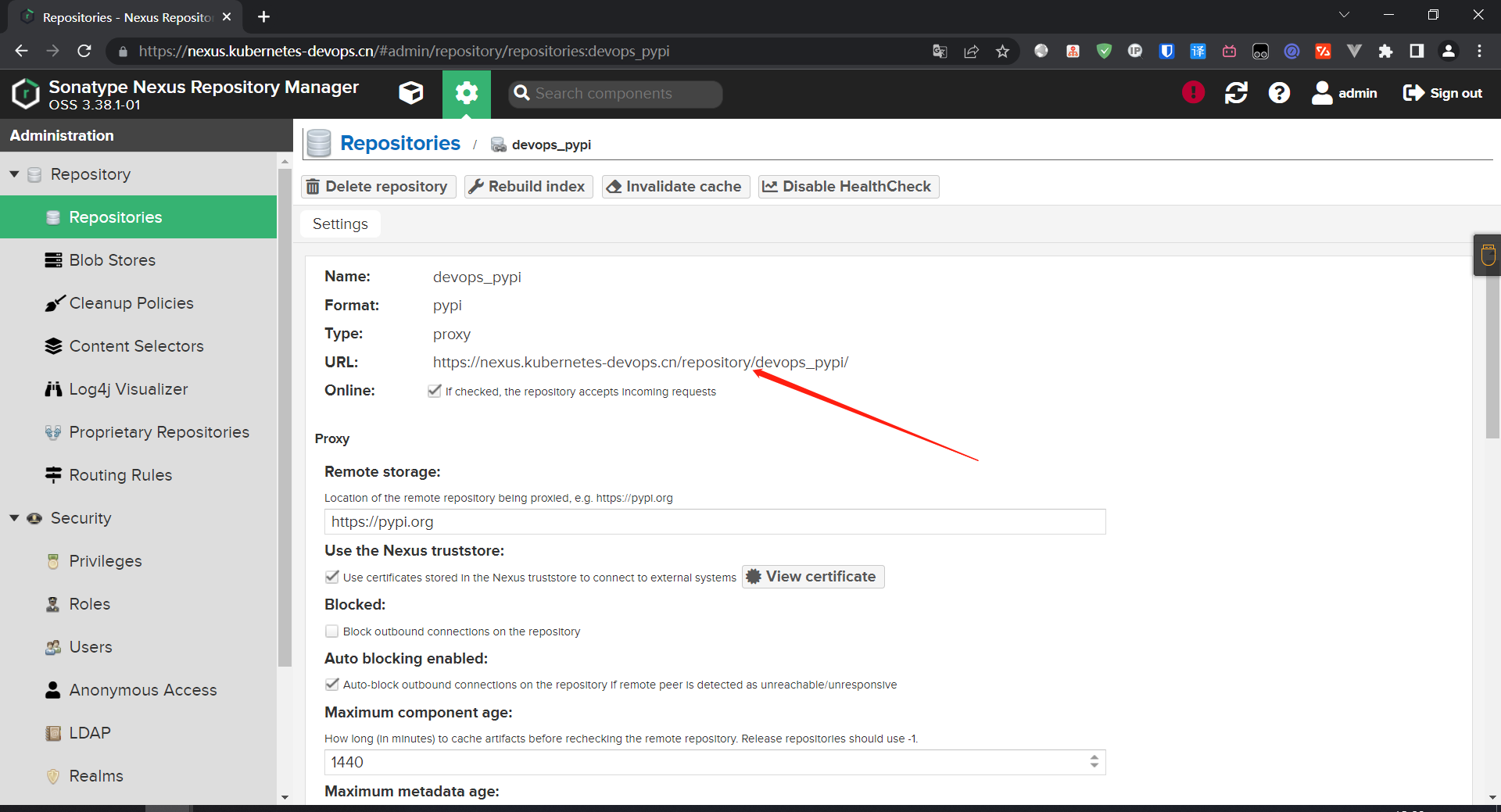This screenshot has height=812, width=1501.
Task: Click the site lock icon in address bar
Action: [x=123, y=52]
